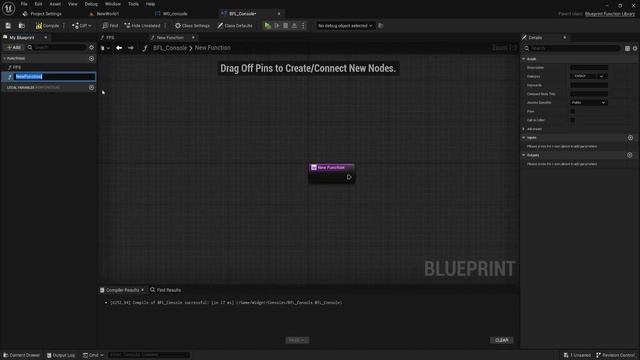Save the current blueprint asset
The width and height of the screenshot is (640, 360).
coord(8,26)
